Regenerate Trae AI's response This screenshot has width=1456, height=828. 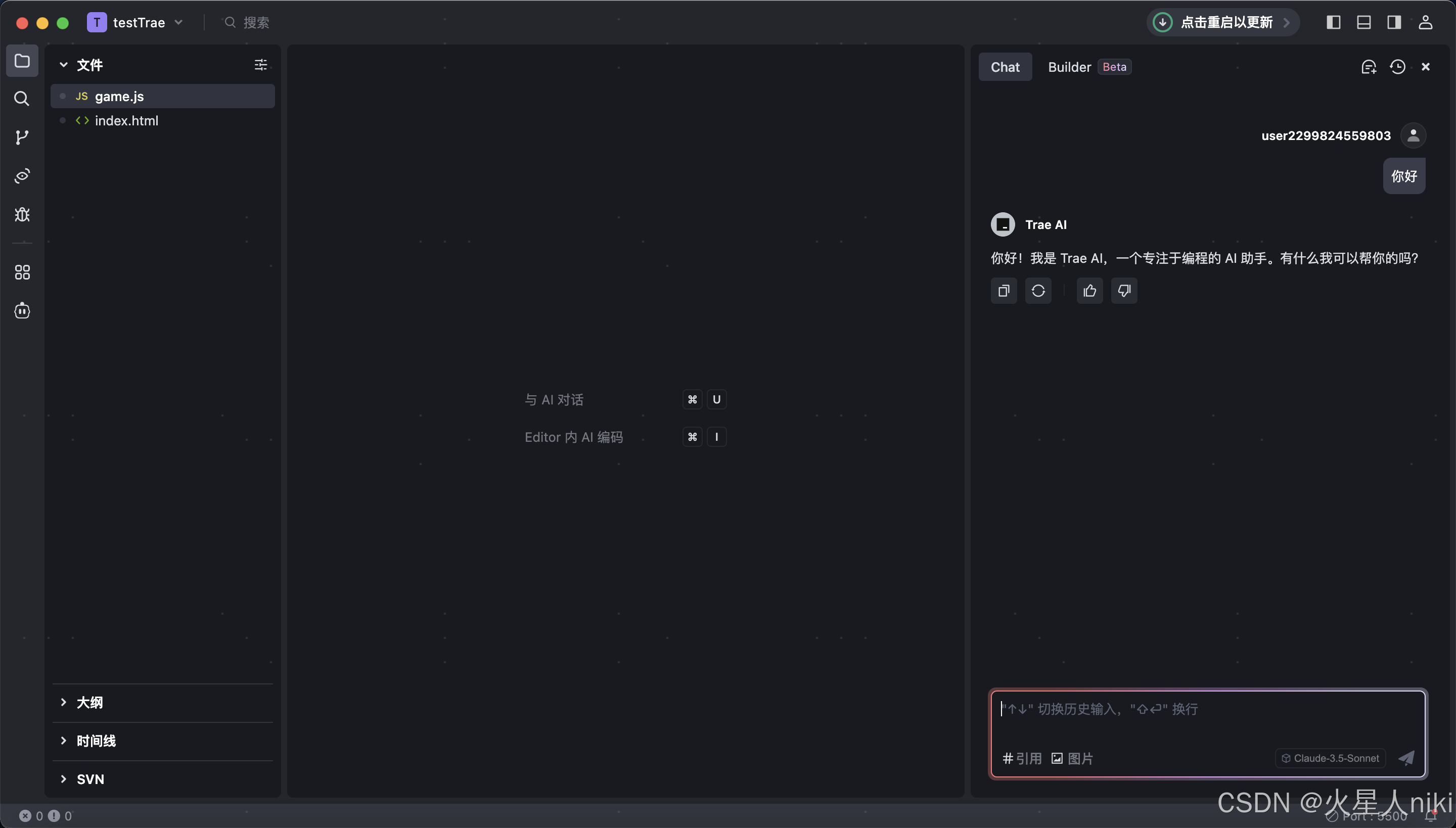[x=1038, y=291]
